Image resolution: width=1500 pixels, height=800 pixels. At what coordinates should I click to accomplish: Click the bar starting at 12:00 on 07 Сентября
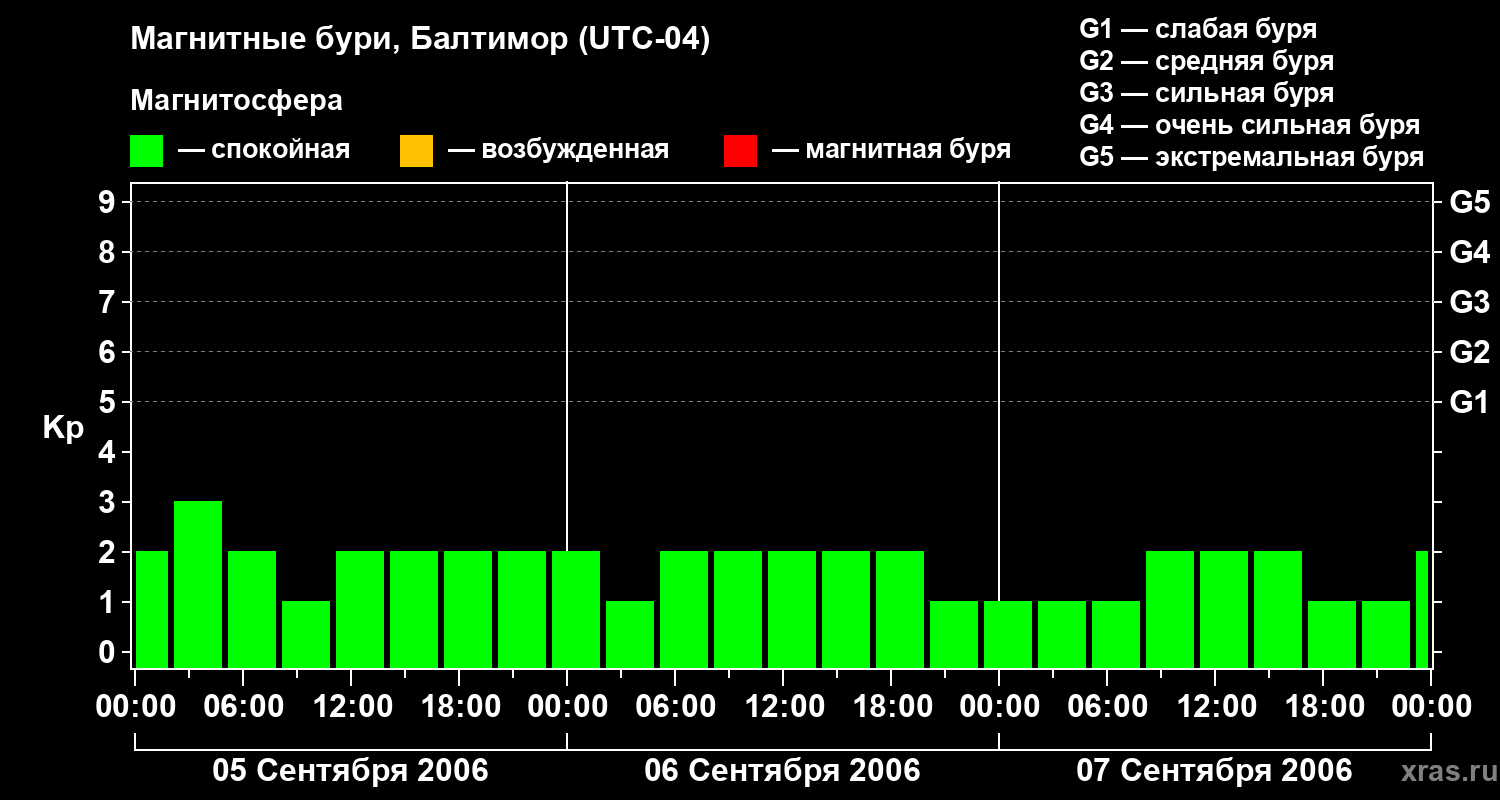1224,609
